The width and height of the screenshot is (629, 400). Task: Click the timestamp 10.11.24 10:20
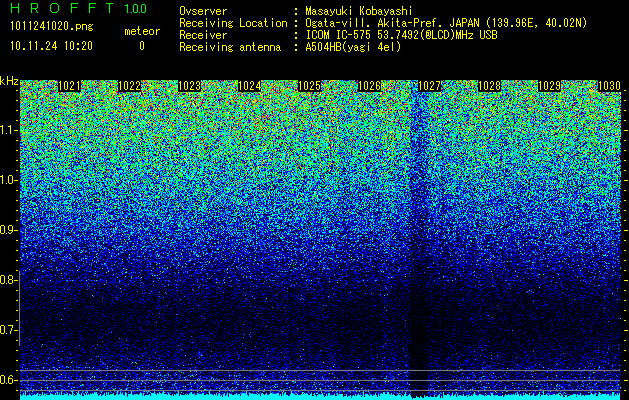coord(51,46)
